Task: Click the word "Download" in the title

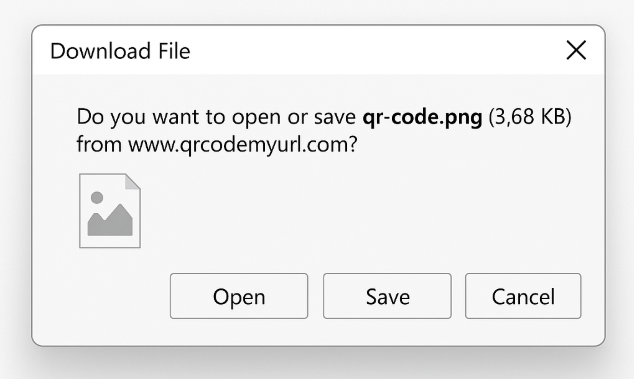Action: click(100, 51)
